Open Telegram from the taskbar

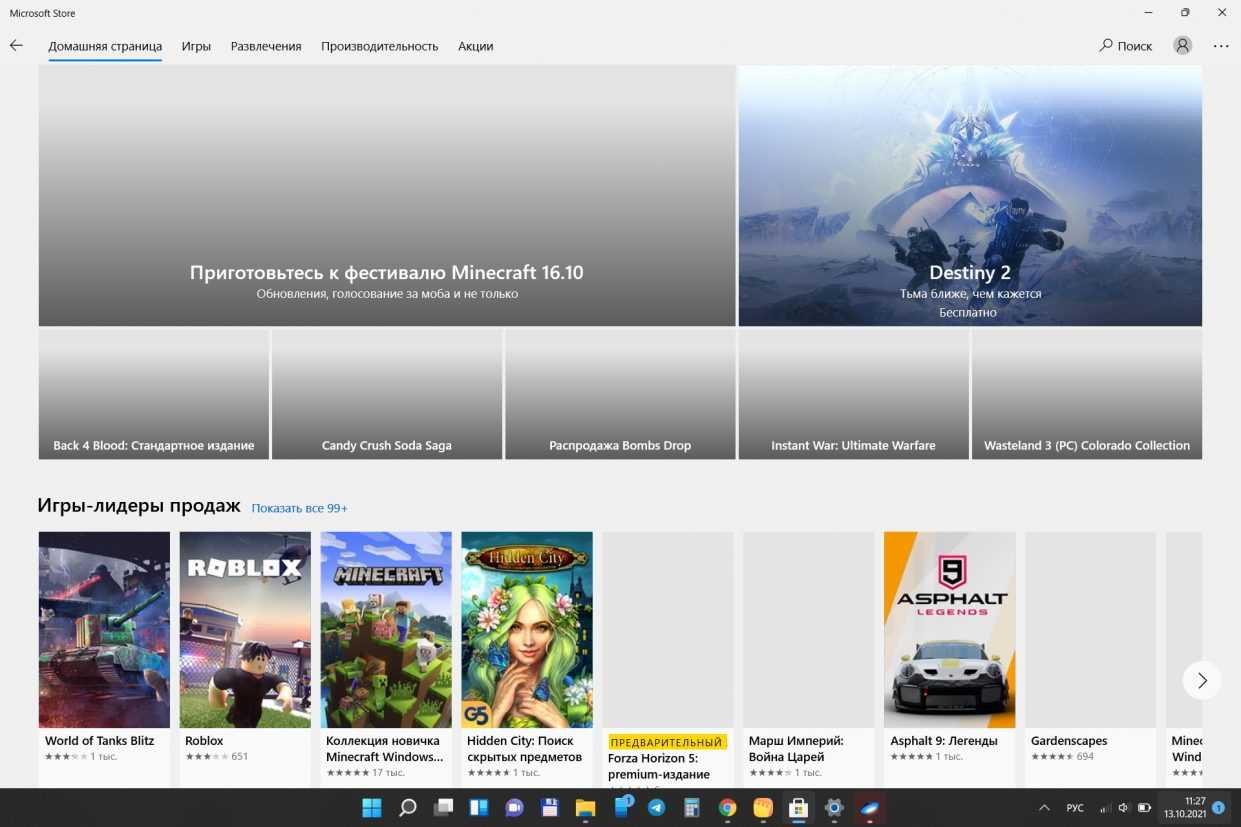click(x=657, y=808)
